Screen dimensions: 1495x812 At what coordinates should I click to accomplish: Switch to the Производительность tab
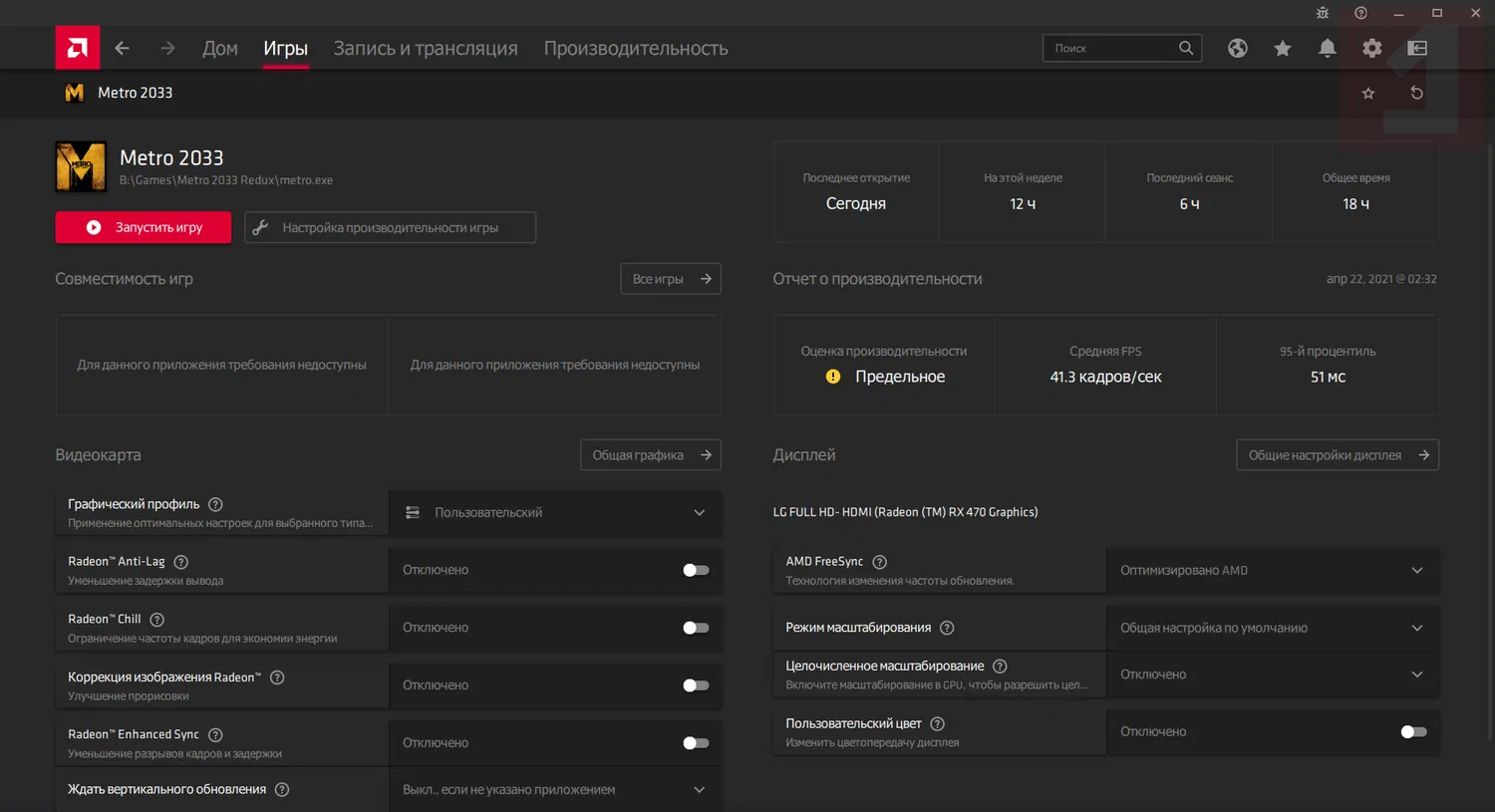click(635, 48)
